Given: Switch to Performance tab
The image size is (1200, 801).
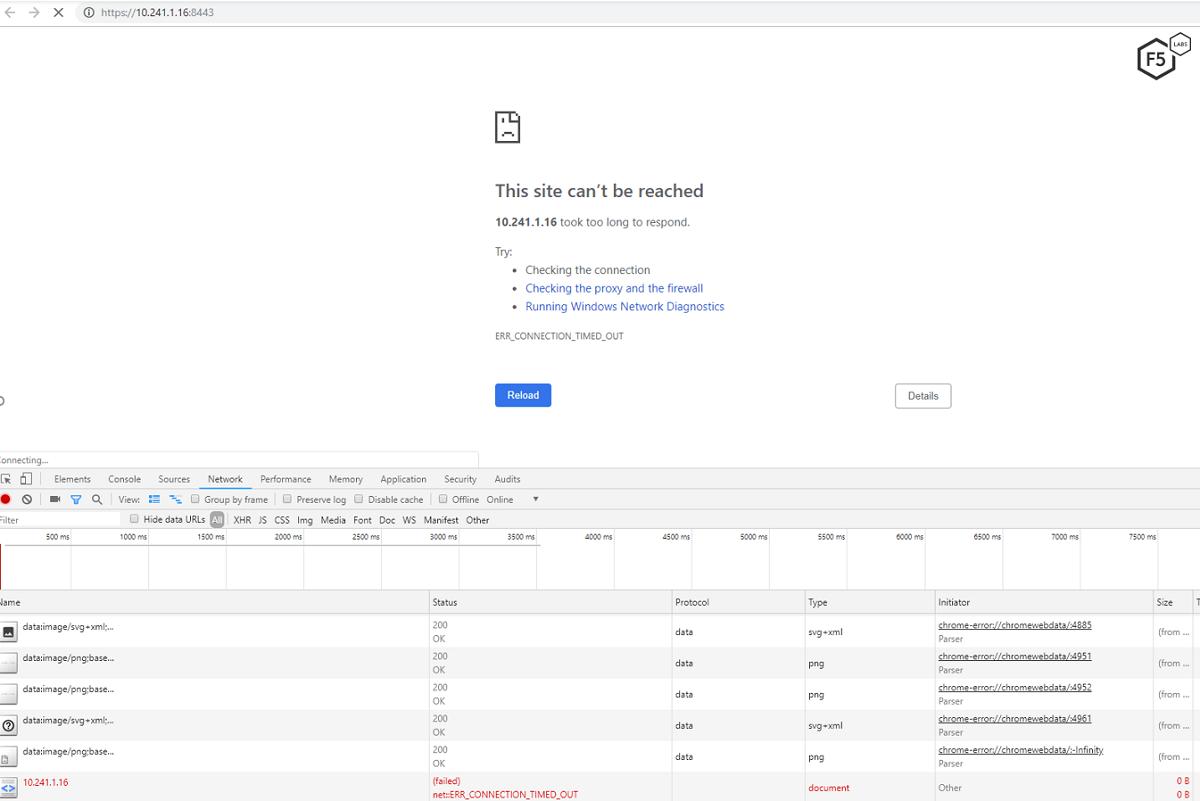Looking at the screenshot, I should click(286, 479).
